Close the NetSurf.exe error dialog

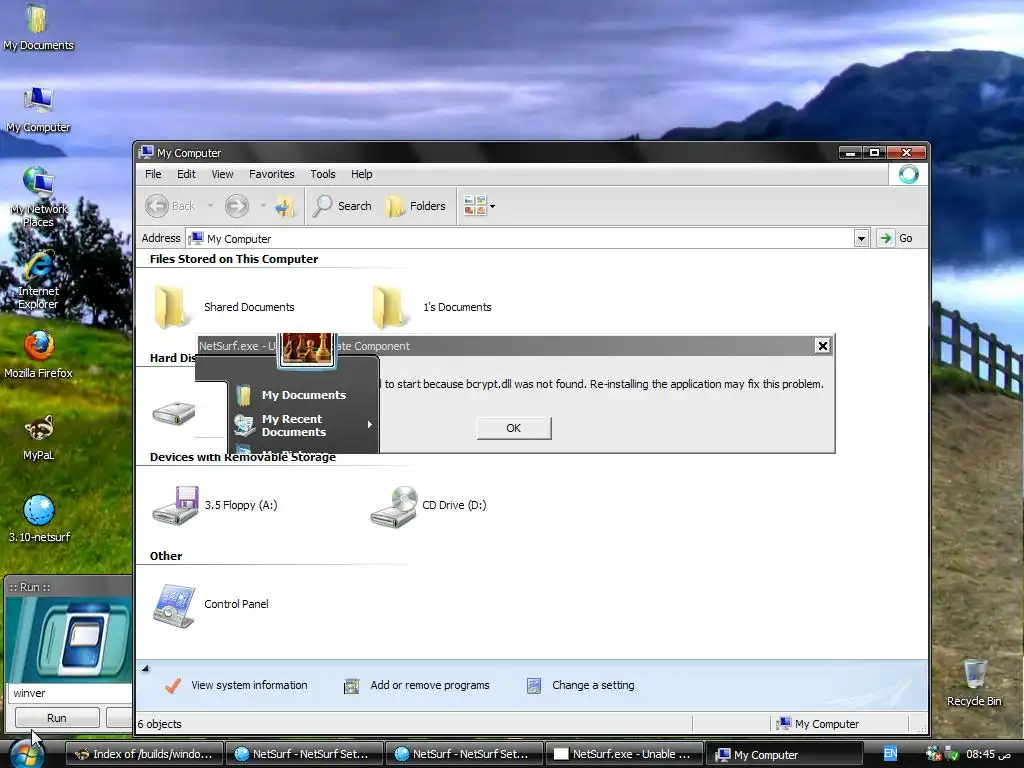[x=823, y=346]
